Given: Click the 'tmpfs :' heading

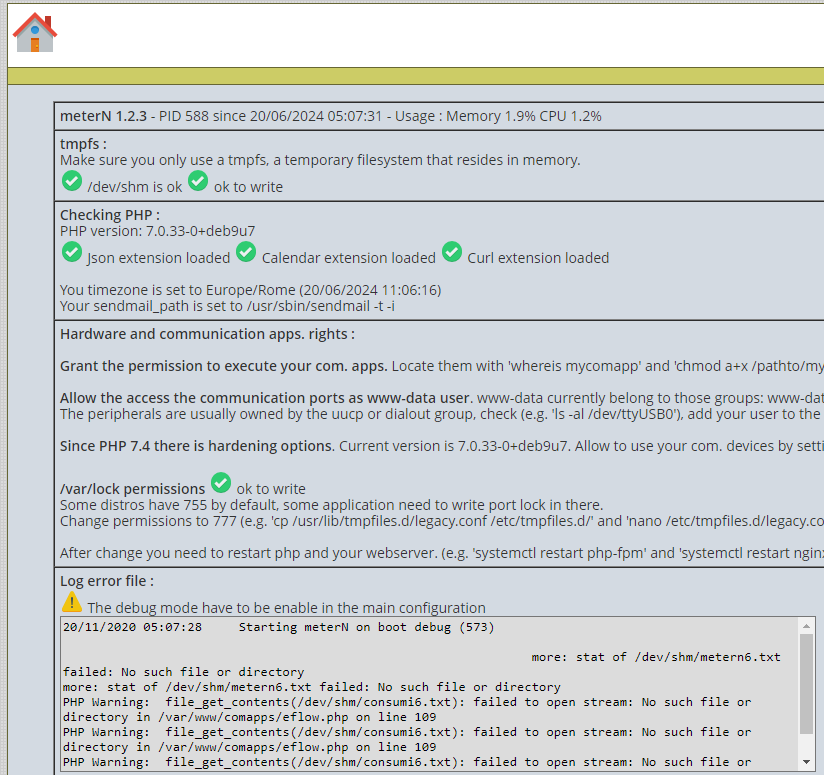Looking at the screenshot, I should pyautogui.click(x=84, y=144).
